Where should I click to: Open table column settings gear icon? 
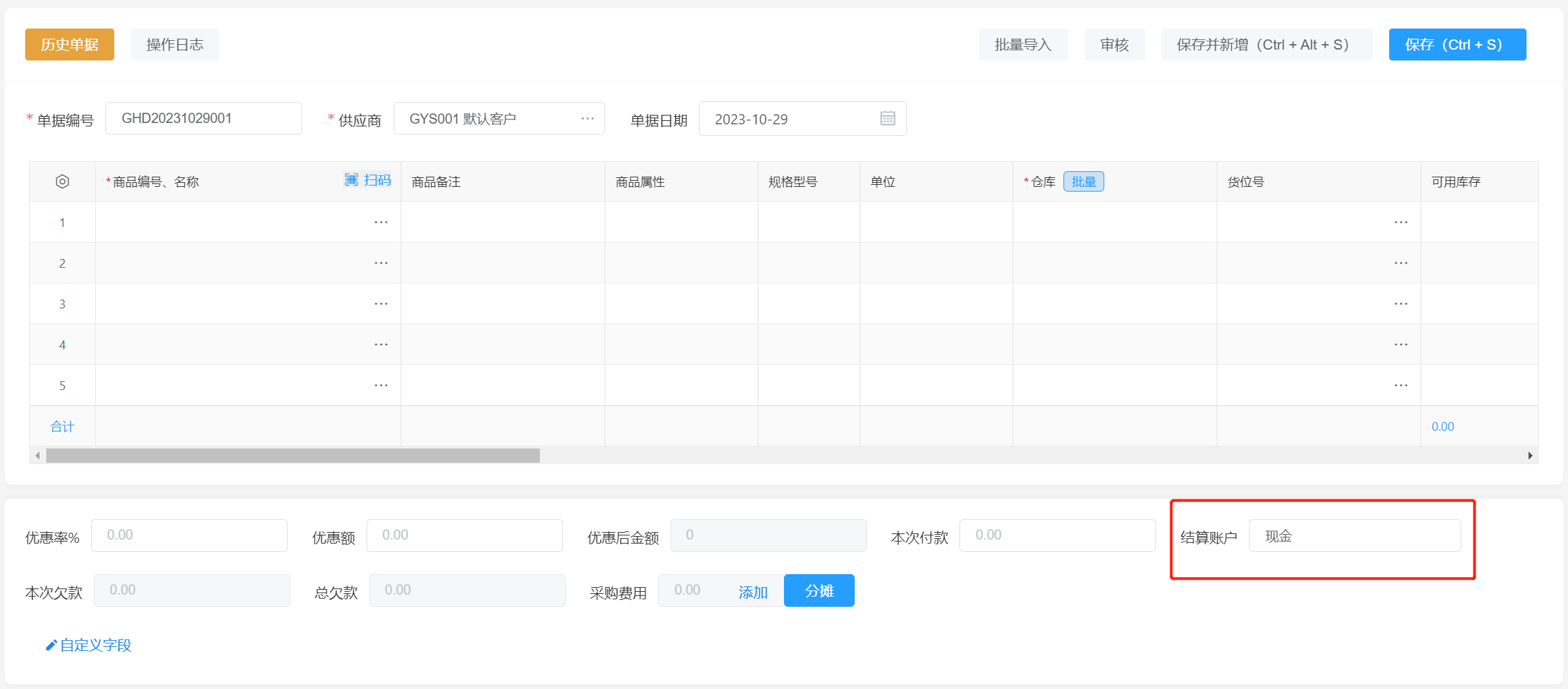[62, 181]
